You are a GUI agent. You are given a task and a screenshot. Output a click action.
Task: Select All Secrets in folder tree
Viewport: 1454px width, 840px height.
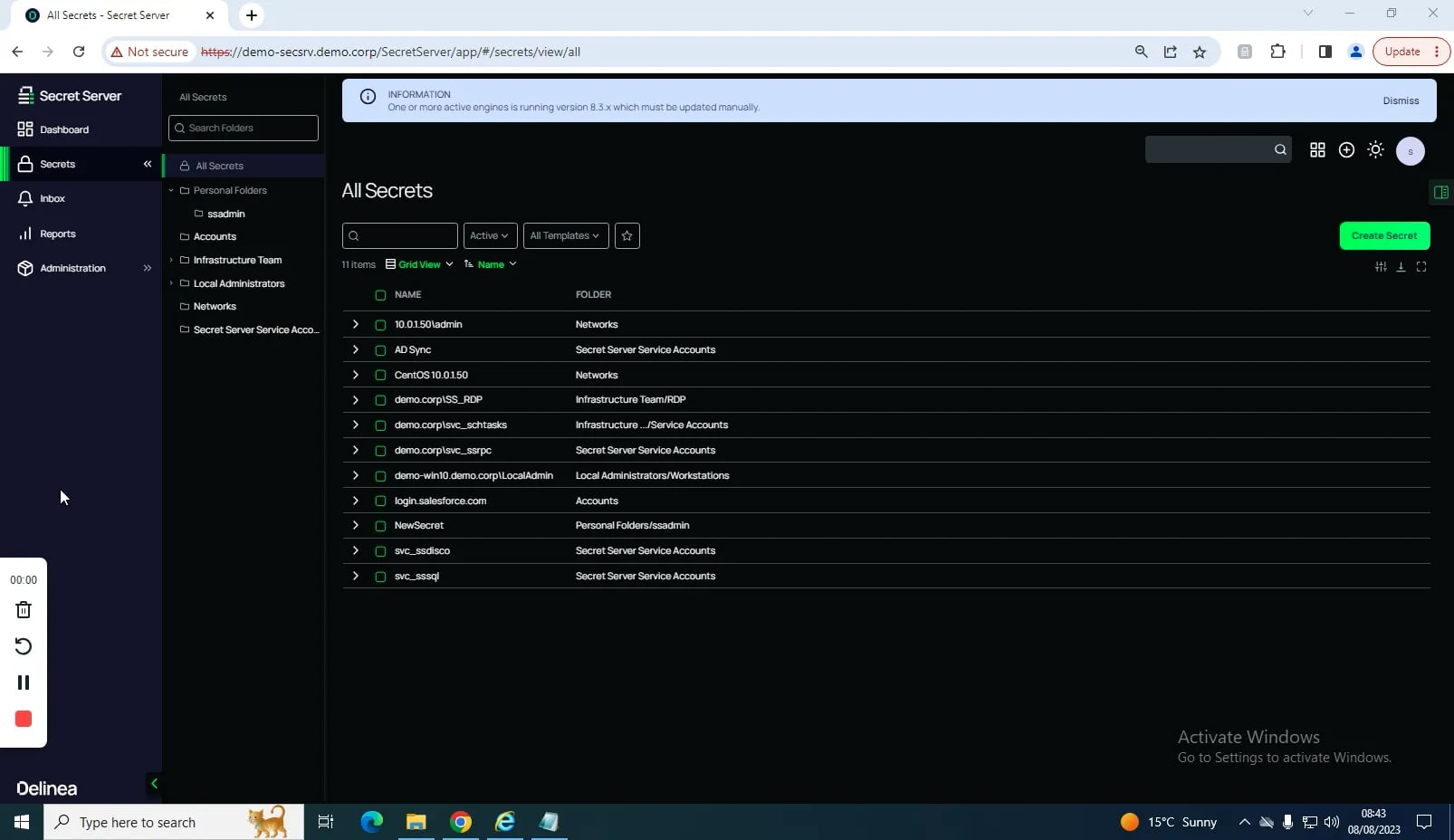coord(219,166)
